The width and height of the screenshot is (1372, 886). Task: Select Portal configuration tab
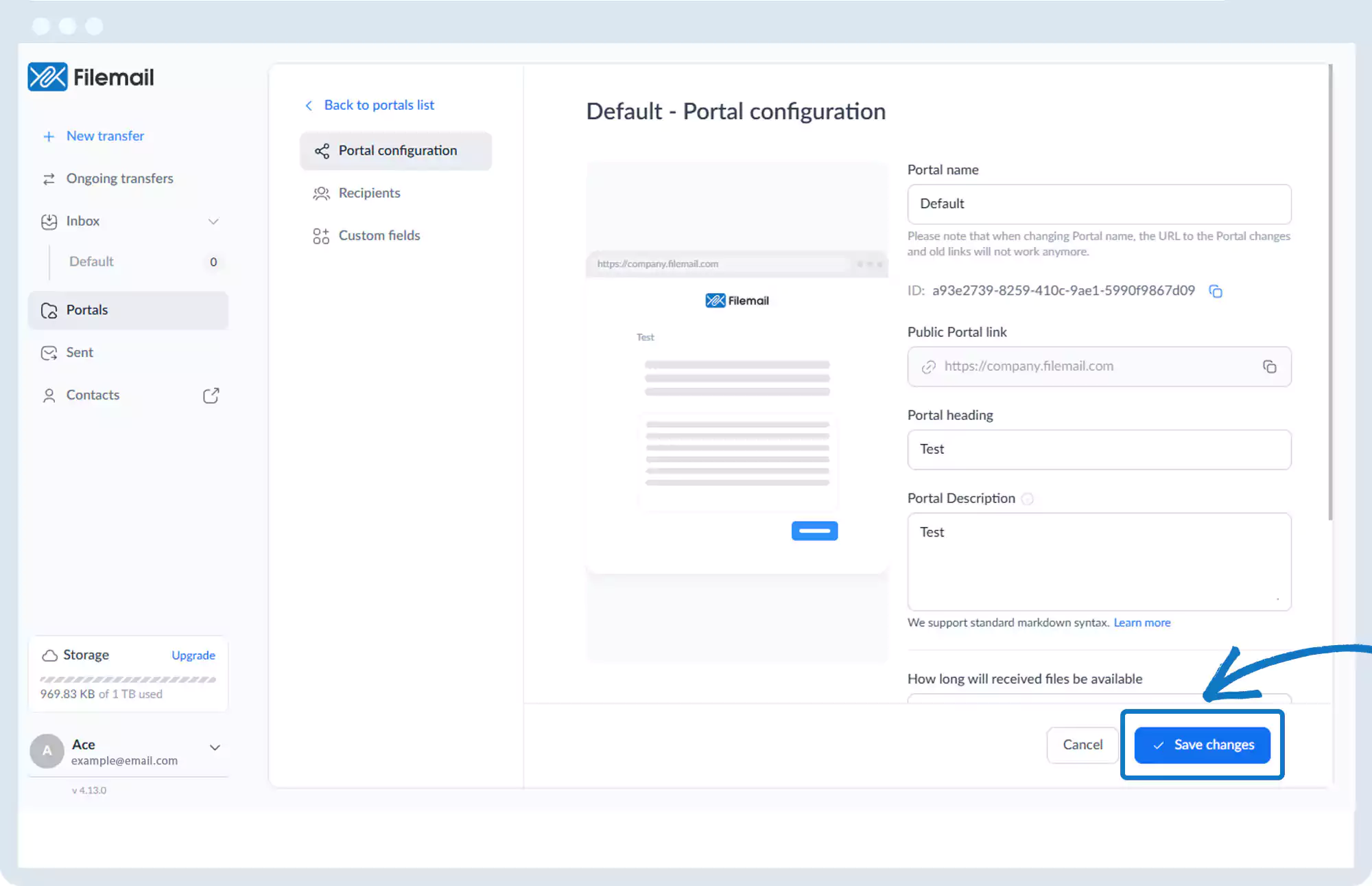tap(396, 151)
